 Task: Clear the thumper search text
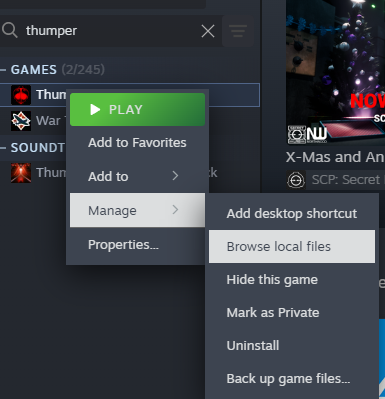pos(208,31)
